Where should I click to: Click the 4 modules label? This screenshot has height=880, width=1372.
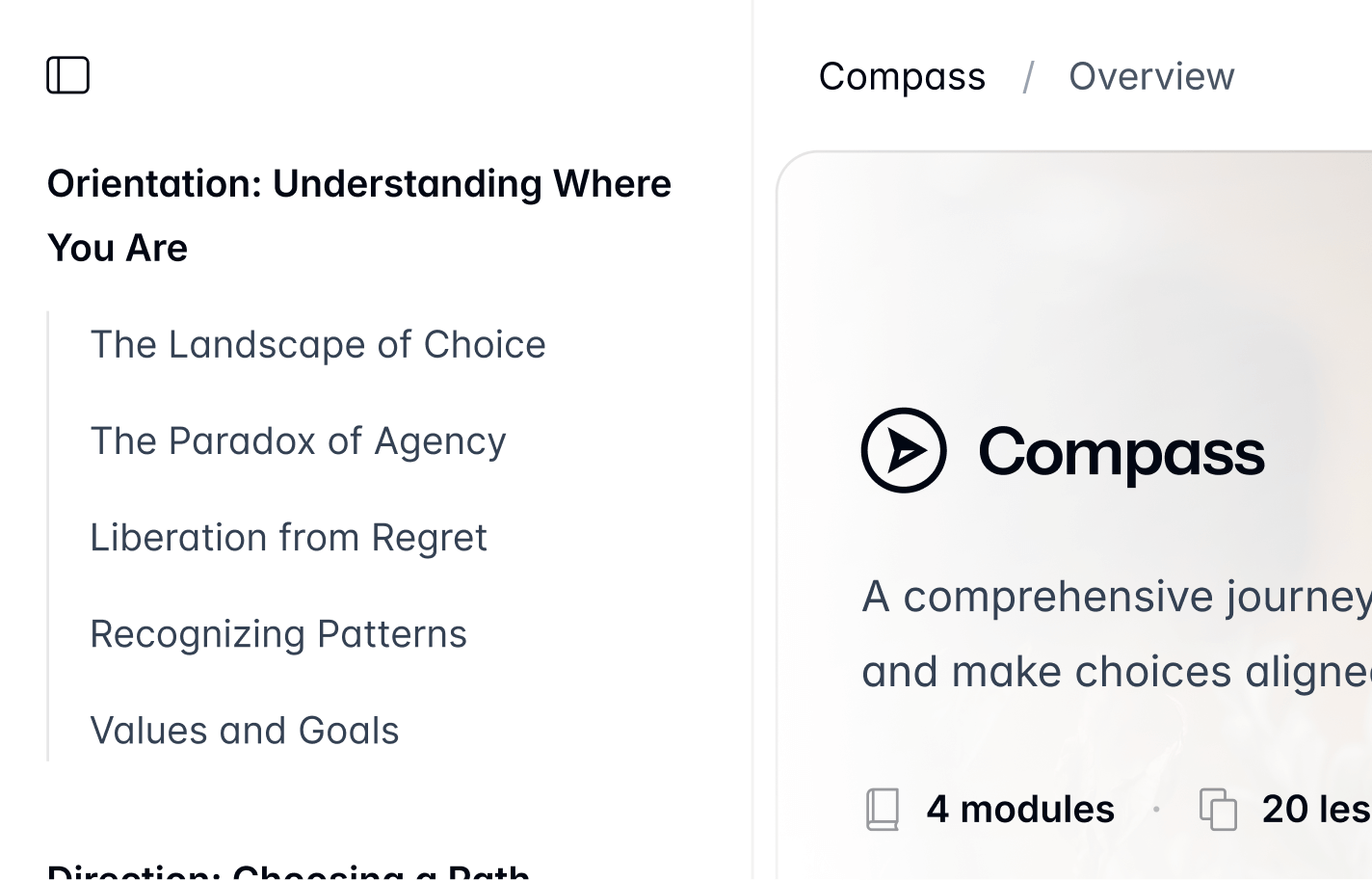(1020, 809)
